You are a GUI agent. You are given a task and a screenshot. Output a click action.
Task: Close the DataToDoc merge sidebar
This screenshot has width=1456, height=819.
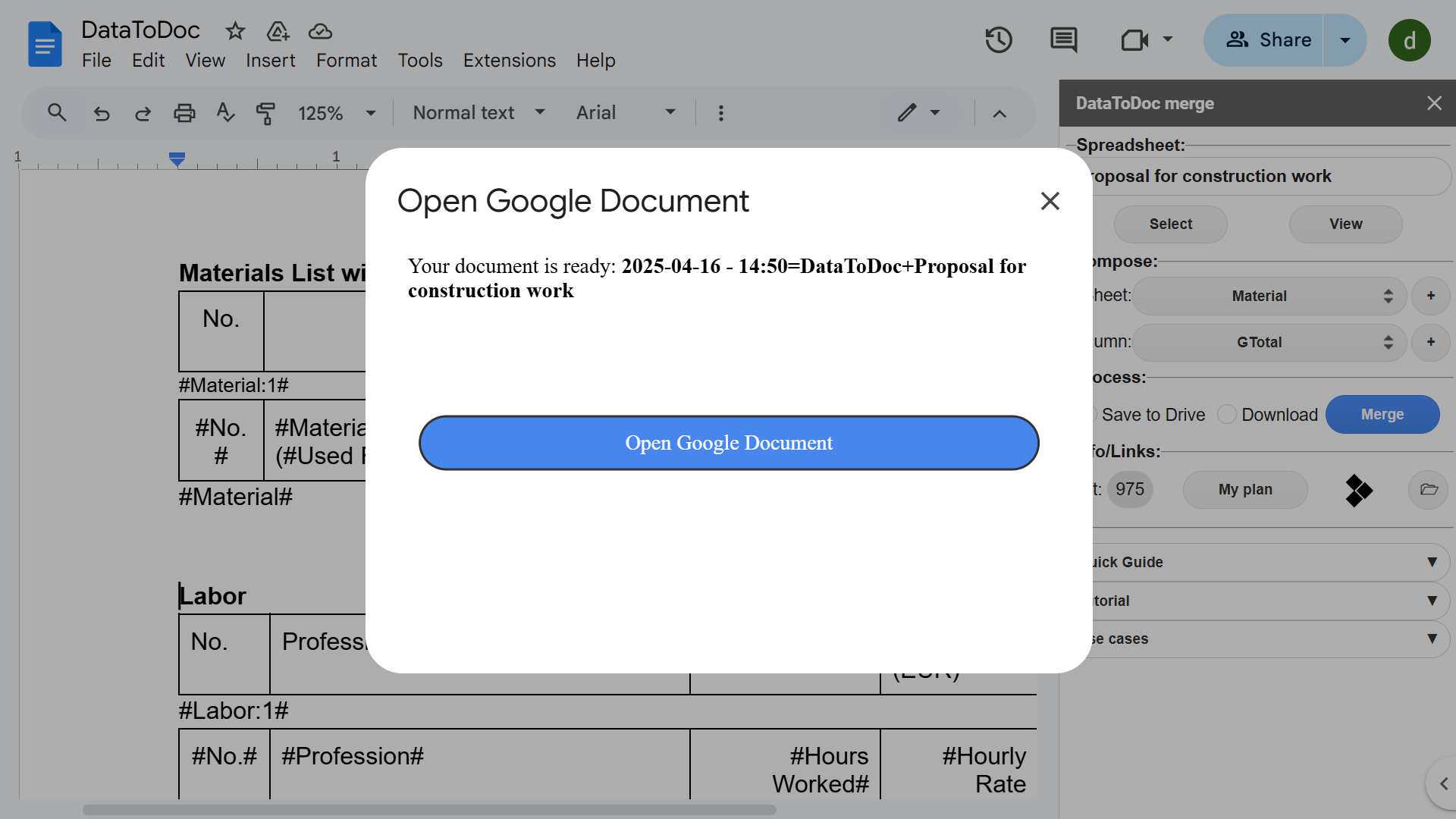(x=1434, y=103)
